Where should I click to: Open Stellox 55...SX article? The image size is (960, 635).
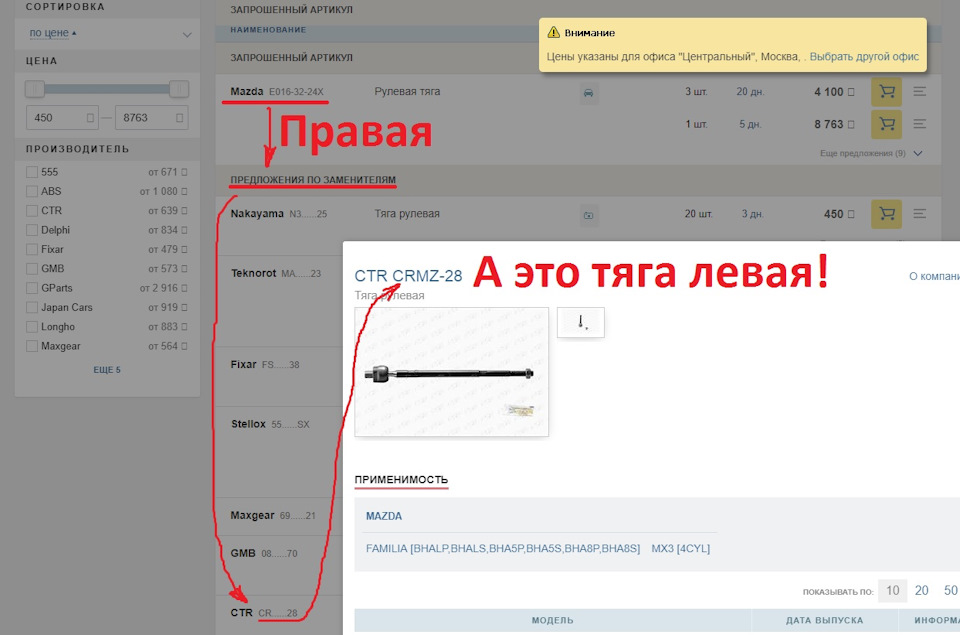(x=270, y=424)
